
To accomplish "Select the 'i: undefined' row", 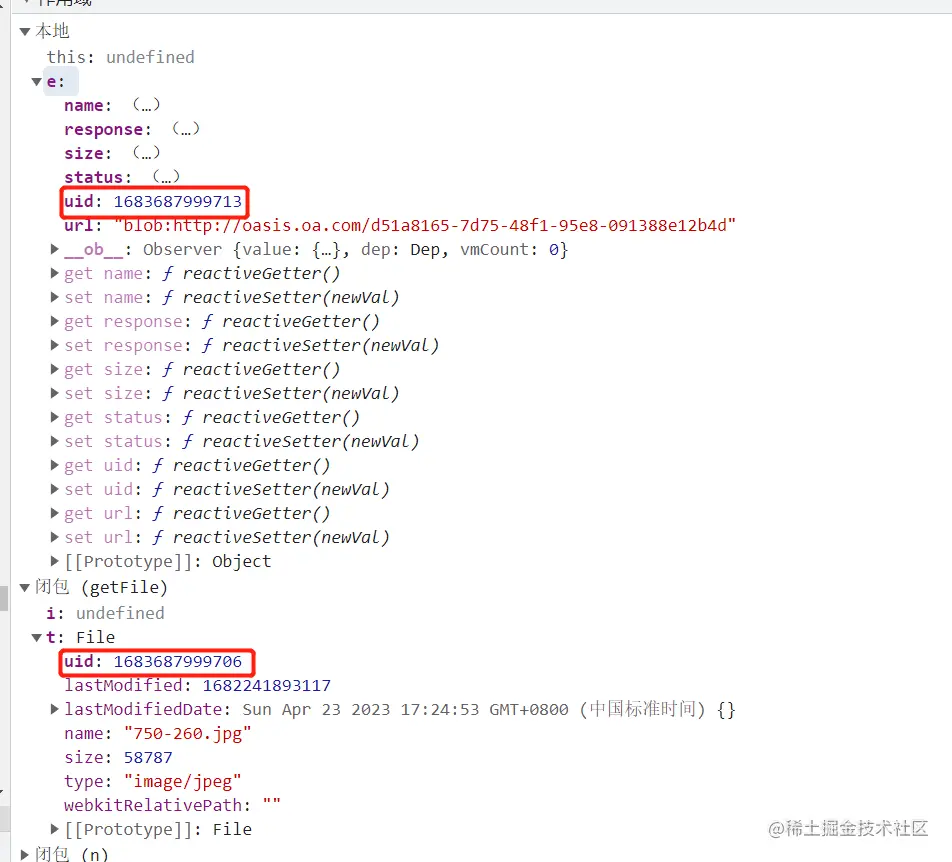I will [x=105, y=613].
